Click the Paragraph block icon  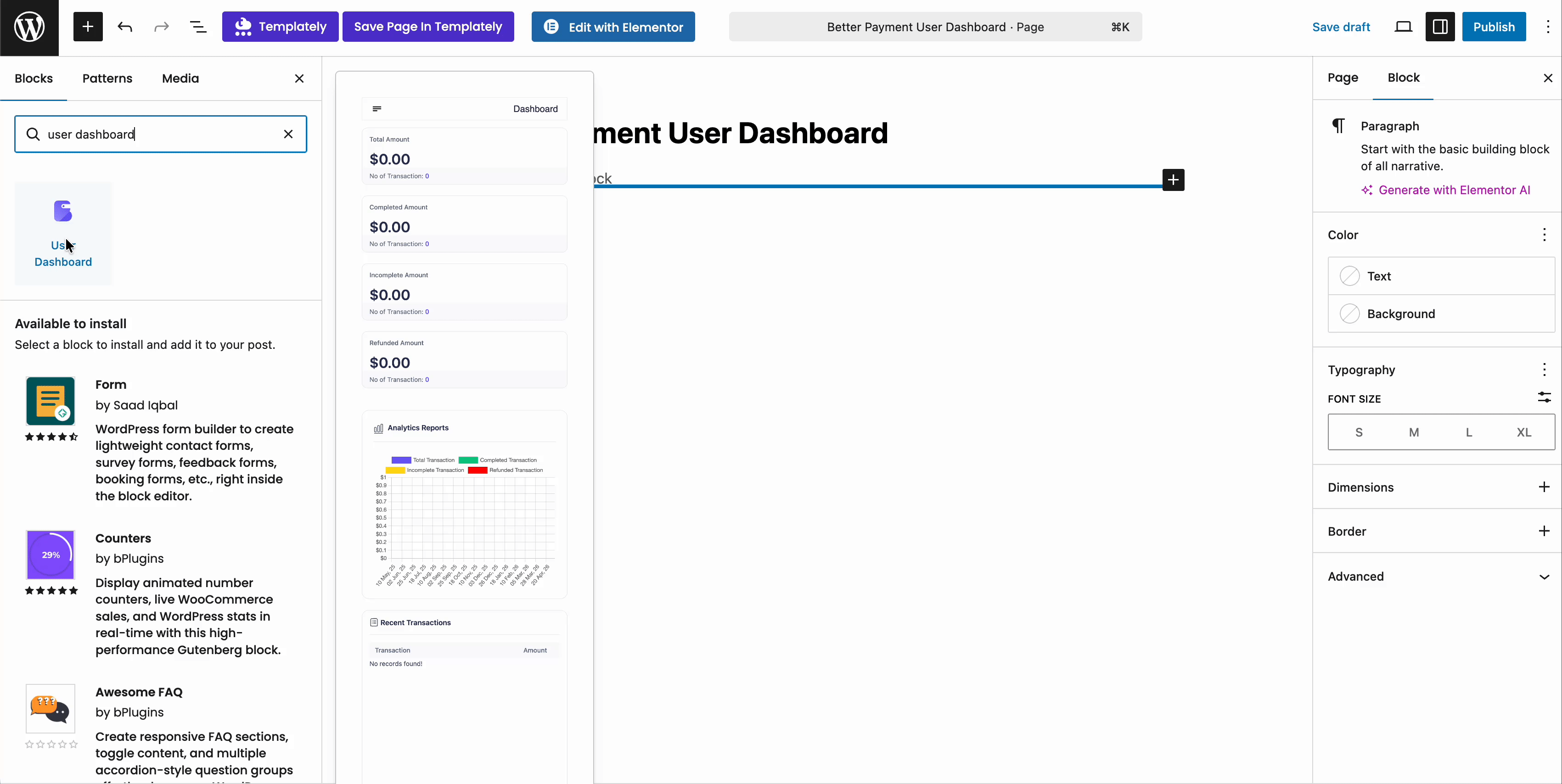click(x=1338, y=125)
